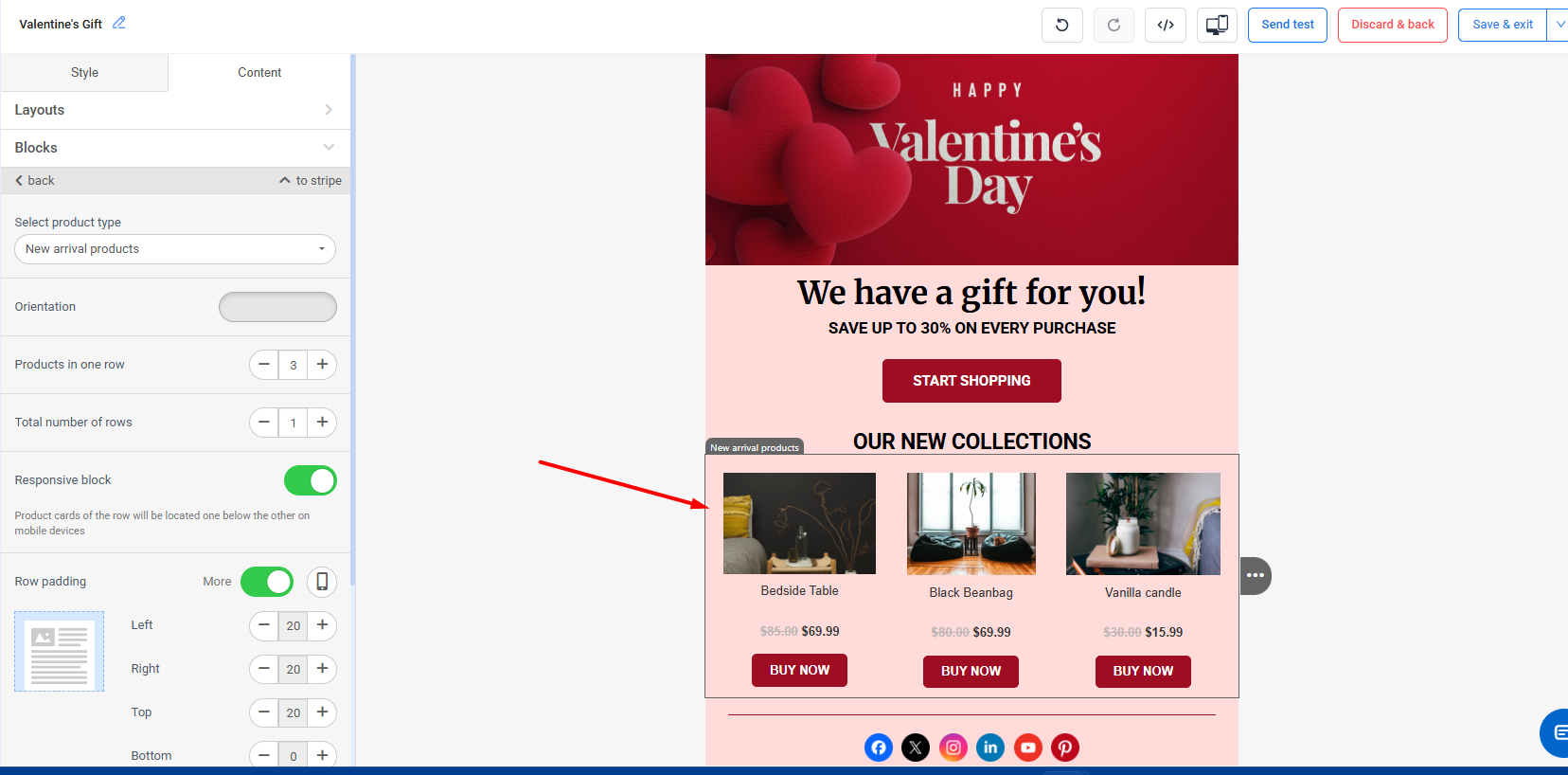Click the Send test button
Viewport: 1568px width, 775px height.
pos(1288,25)
